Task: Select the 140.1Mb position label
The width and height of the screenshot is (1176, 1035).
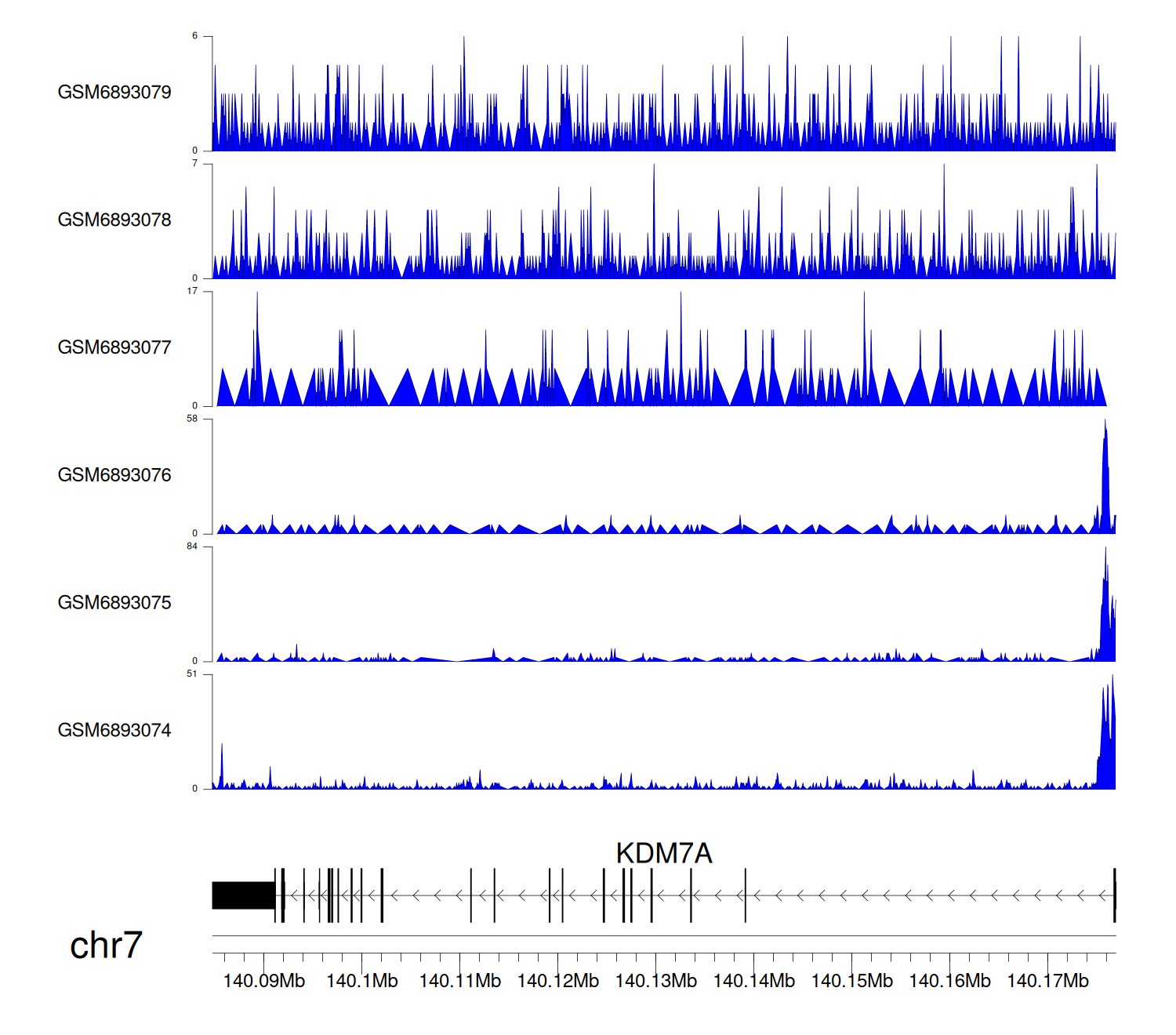Action: tap(361, 981)
